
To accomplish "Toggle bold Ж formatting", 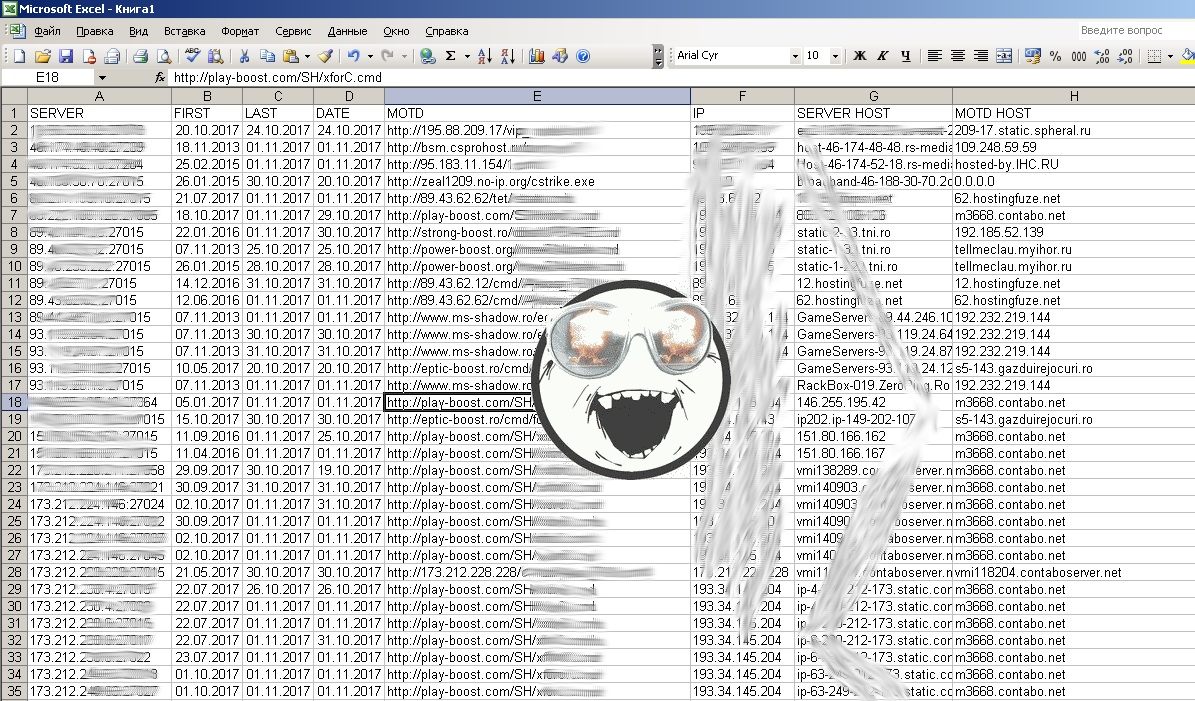I will [860, 56].
